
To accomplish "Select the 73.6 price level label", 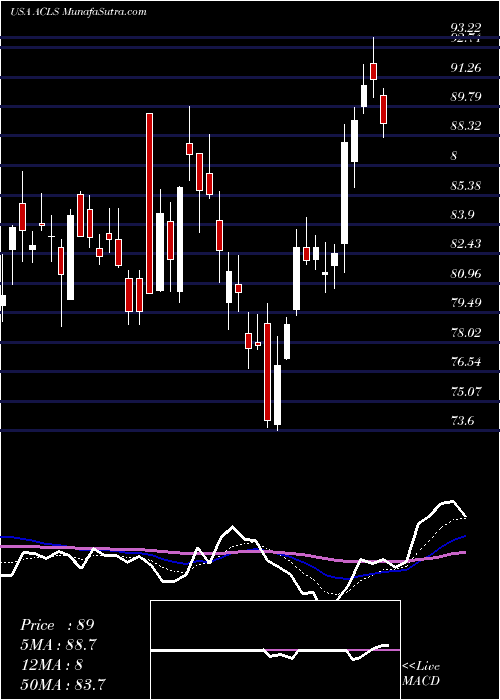I will tap(462, 421).
